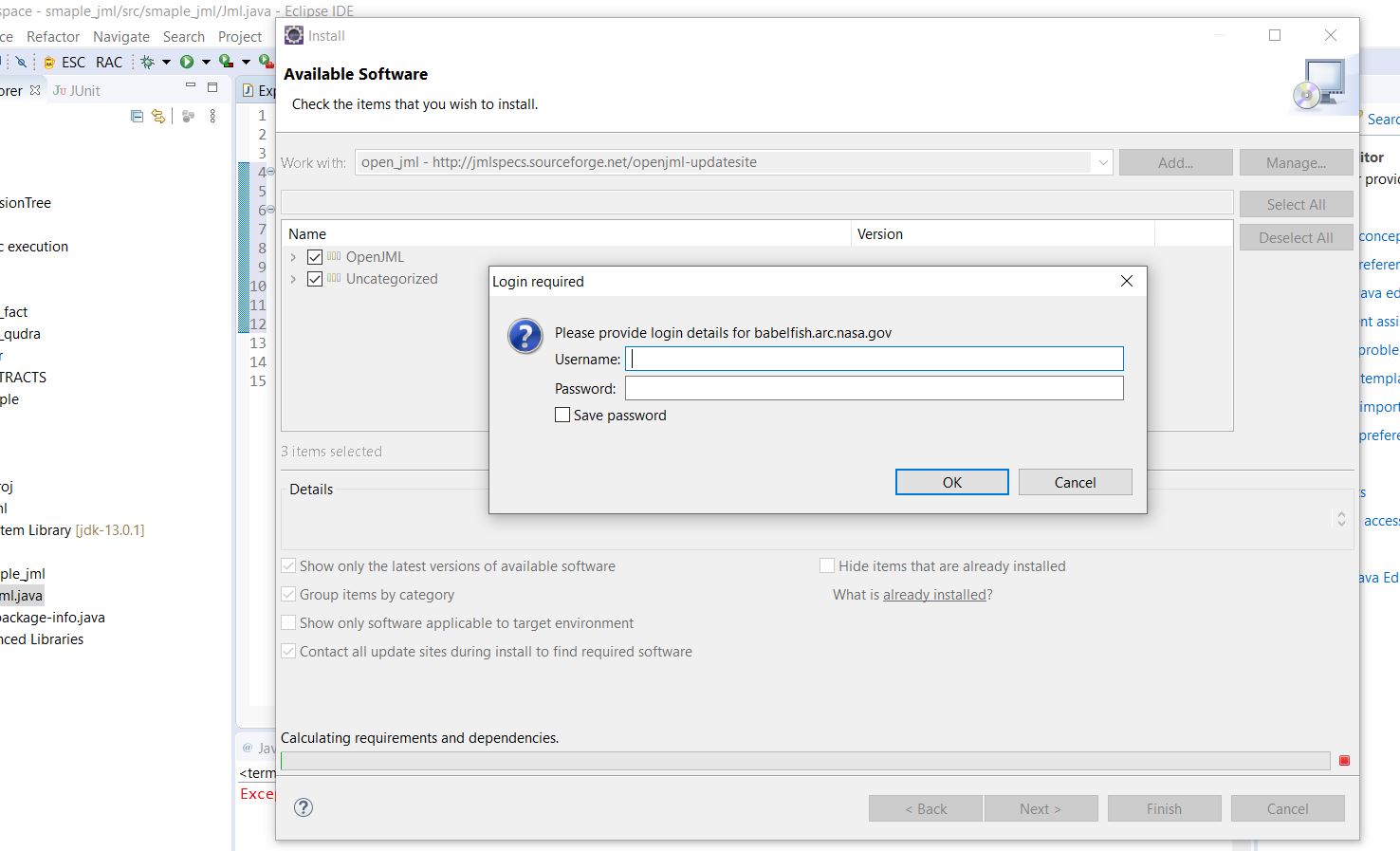Enable the Save password checkbox

(x=562, y=415)
